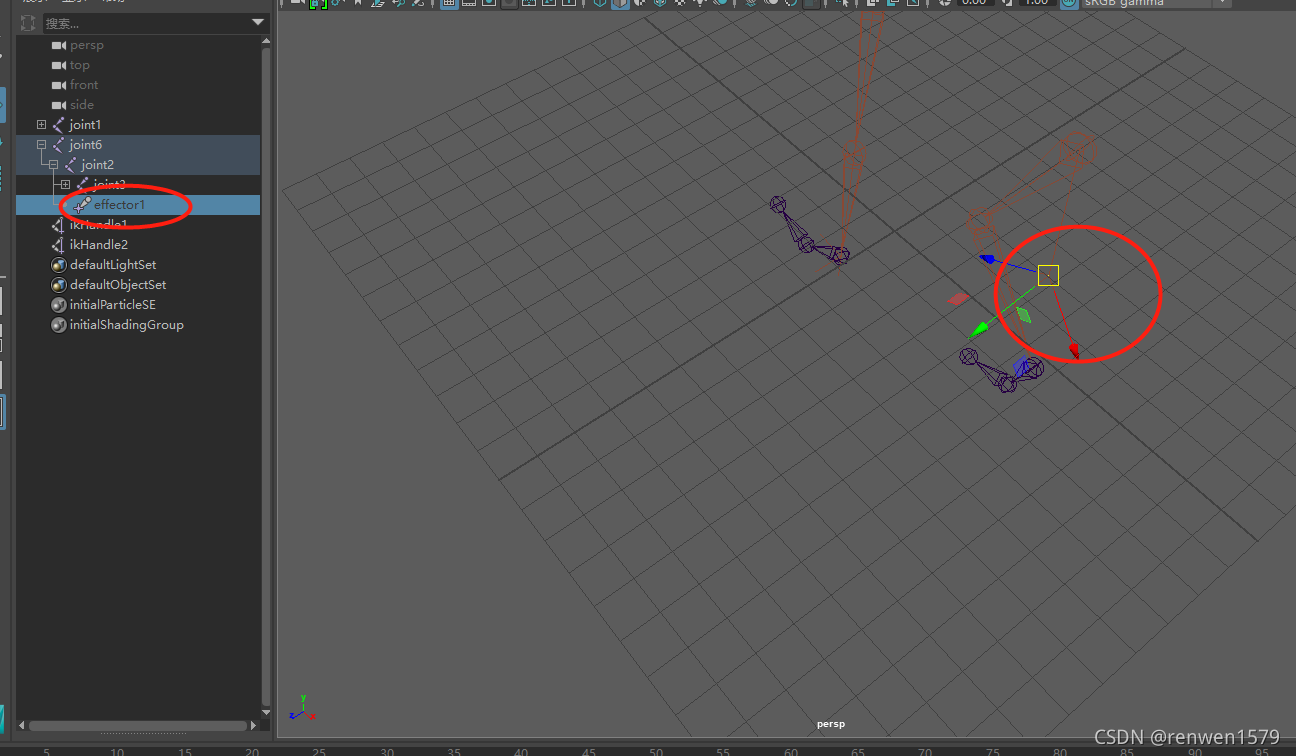Click the view axis gizmo in viewport corner

tap(302, 708)
